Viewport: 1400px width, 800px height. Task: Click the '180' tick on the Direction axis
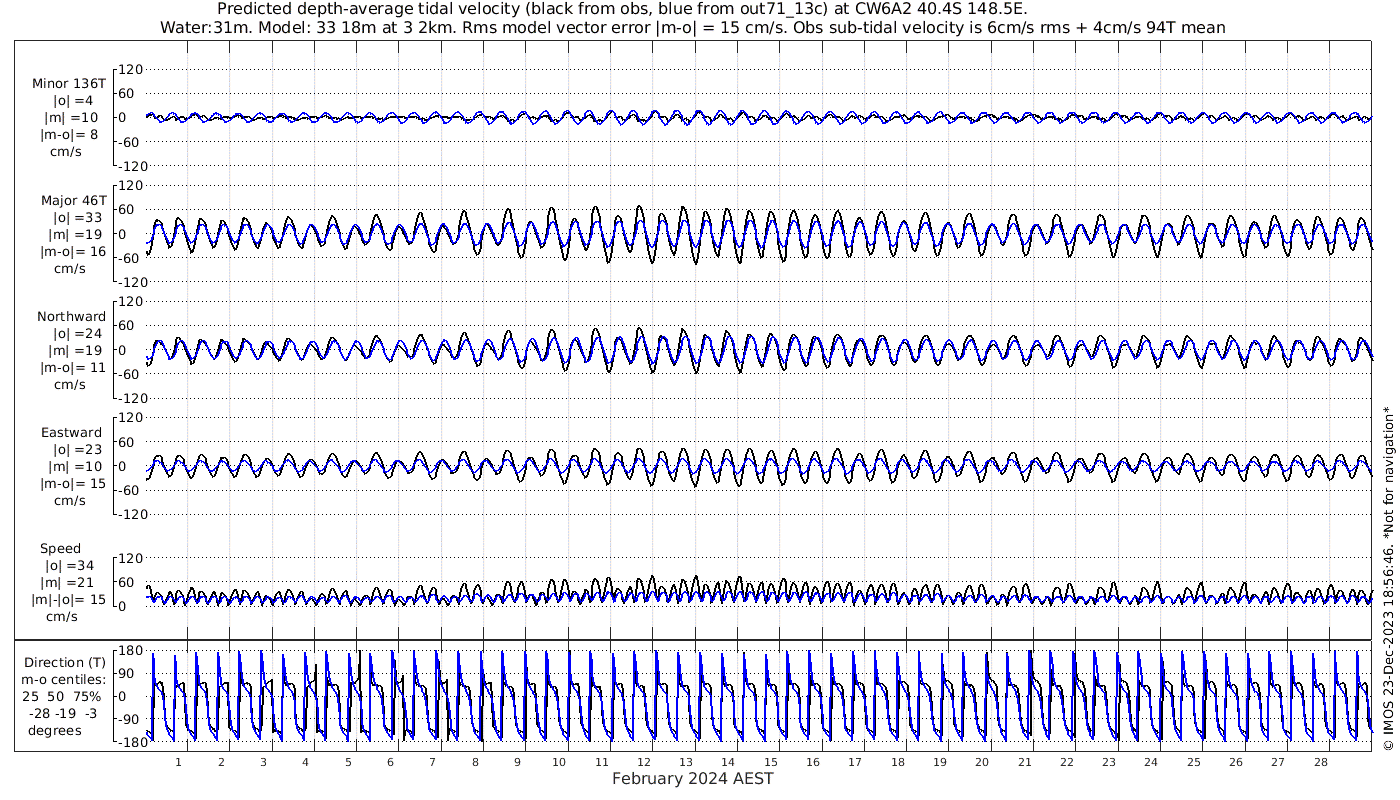point(131,650)
